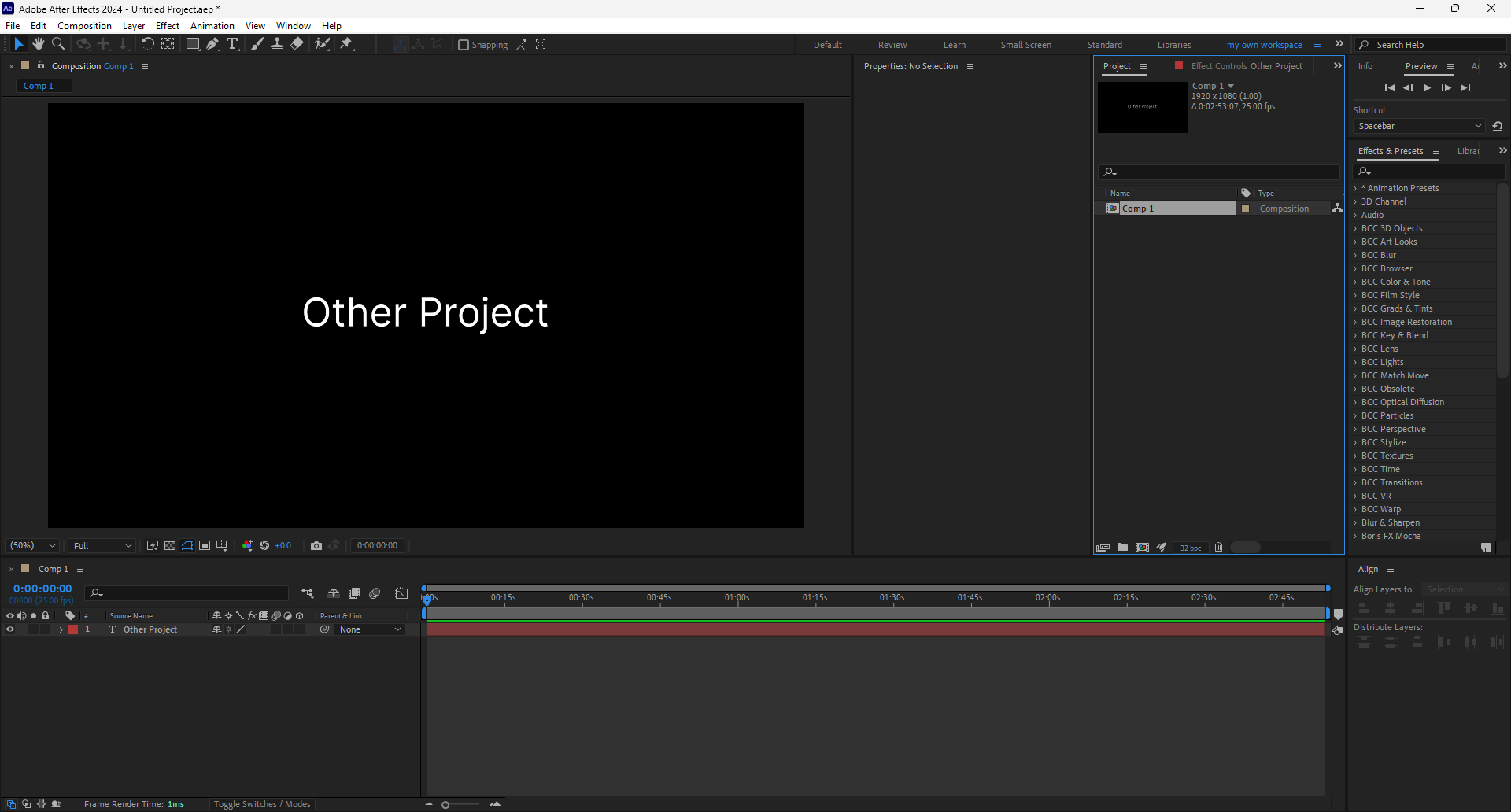The height and width of the screenshot is (812, 1511).
Task: Select the Horizontal Type tool
Action: click(x=232, y=44)
